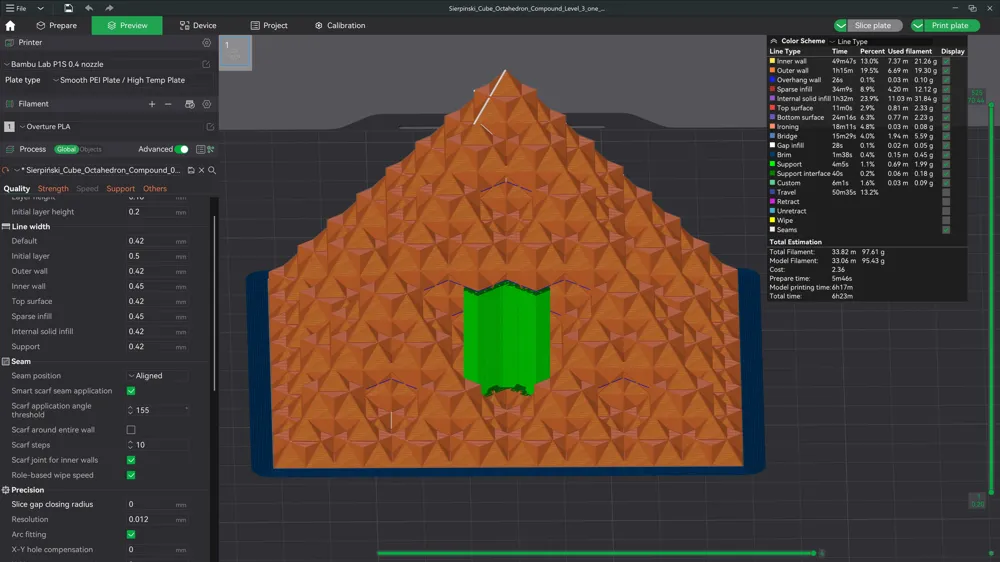Open the Plate type dropdown
Viewport: 1000px width, 562px height.
click(120, 80)
